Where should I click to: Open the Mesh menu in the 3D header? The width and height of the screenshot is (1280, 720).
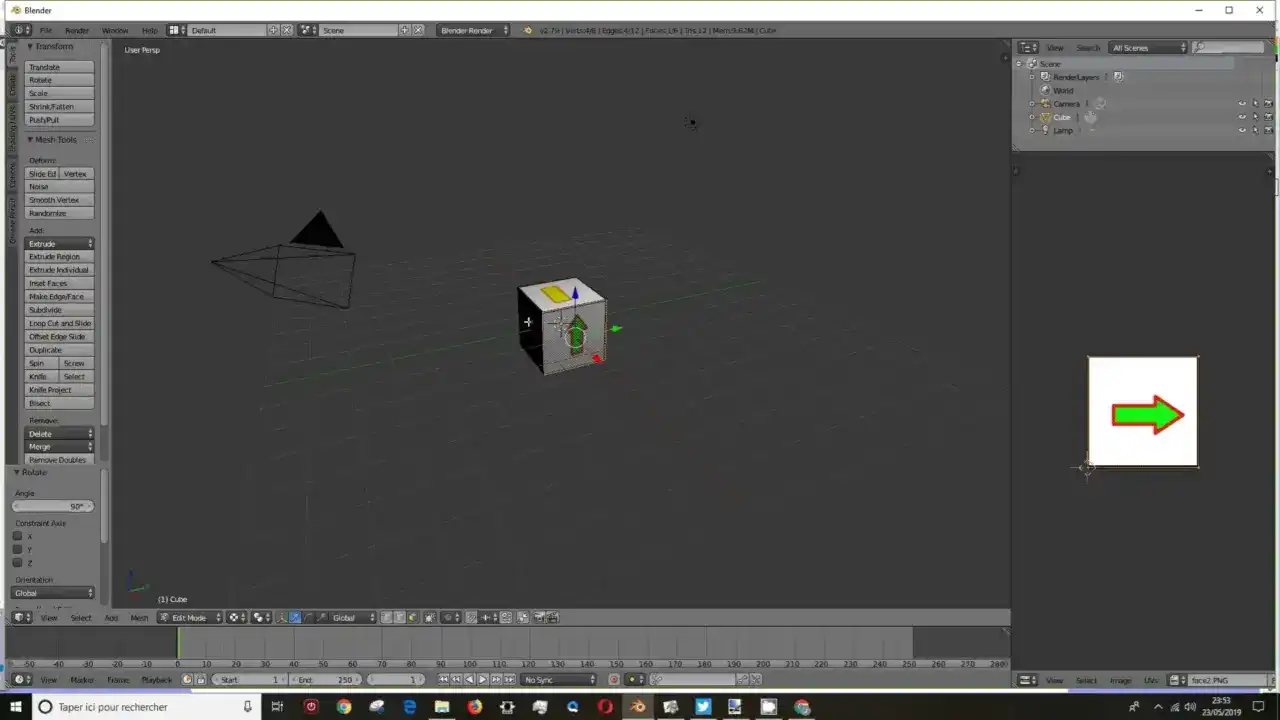click(x=140, y=617)
